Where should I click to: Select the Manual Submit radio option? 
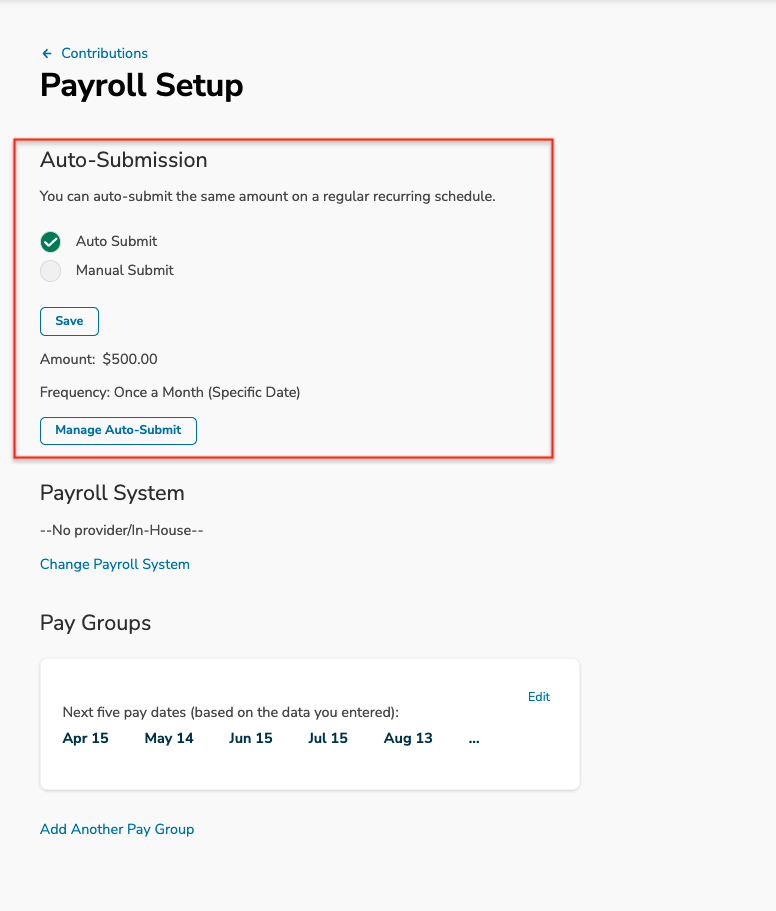51,271
